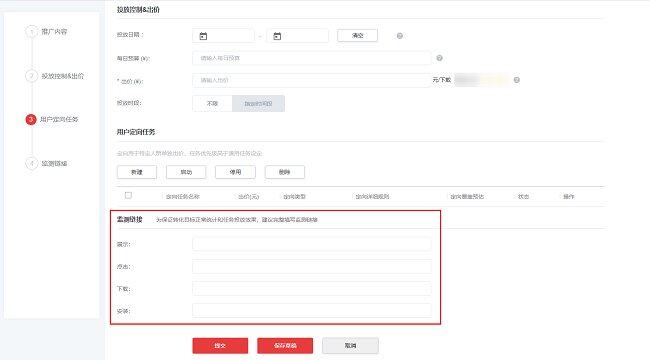Go to 监测链接 step in sidebar
Viewport: 650px width, 360px height.
[54, 163]
